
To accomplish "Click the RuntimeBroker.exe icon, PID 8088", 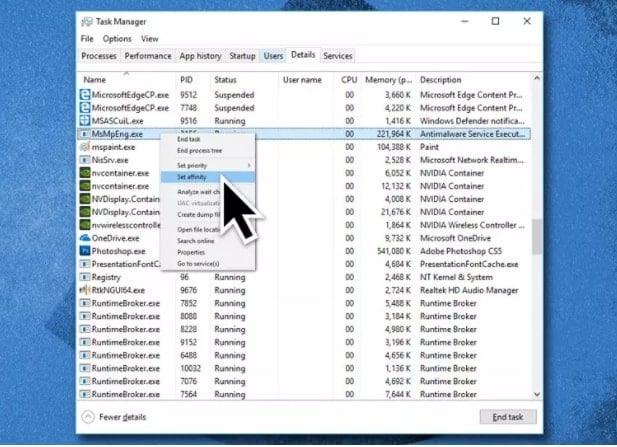I will (x=85, y=316).
